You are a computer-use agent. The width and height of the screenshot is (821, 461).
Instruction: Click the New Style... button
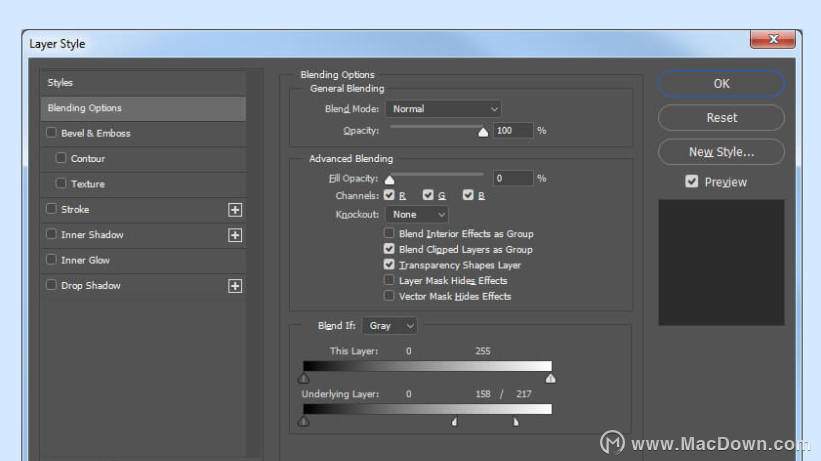click(721, 152)
